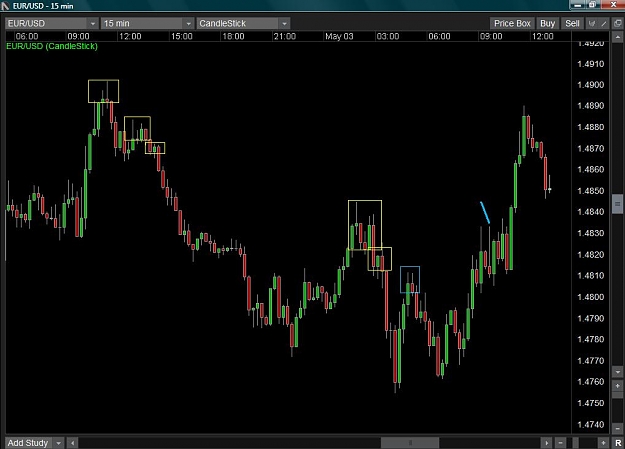
Task: Click the horizontal scrollbar thumb
Action: [410, 443]
